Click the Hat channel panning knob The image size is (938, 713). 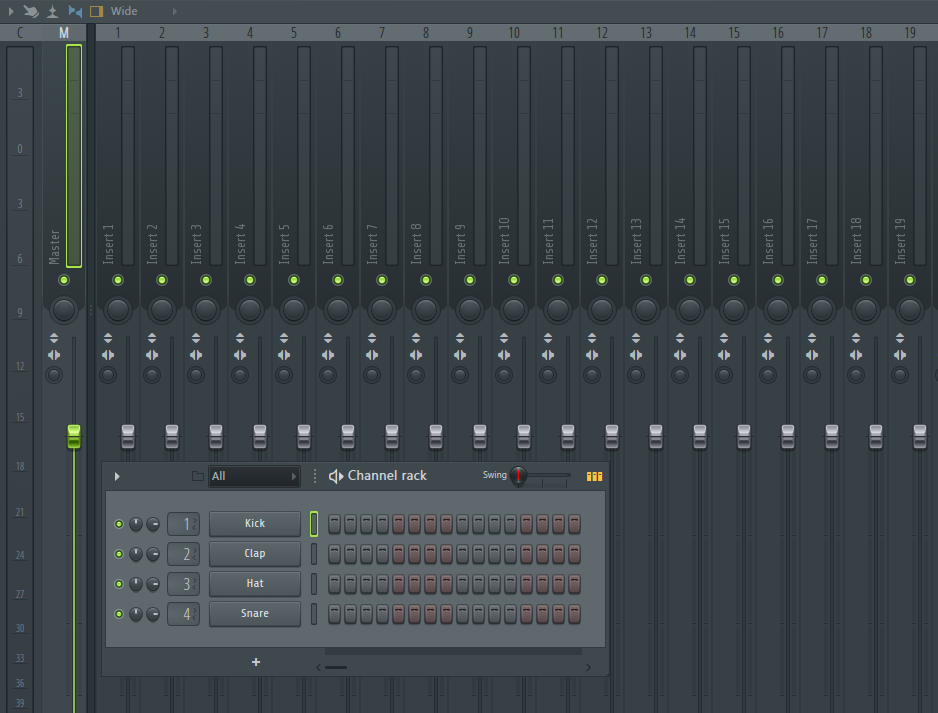pos(136,584)
